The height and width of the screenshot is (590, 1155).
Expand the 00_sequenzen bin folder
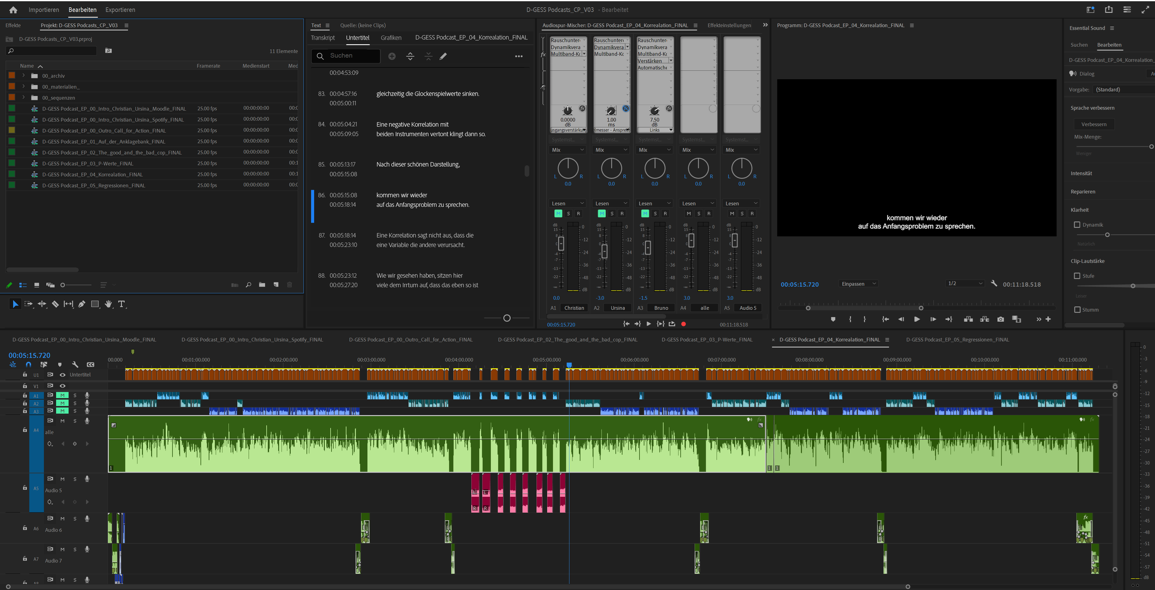click(x=23, y=97)
